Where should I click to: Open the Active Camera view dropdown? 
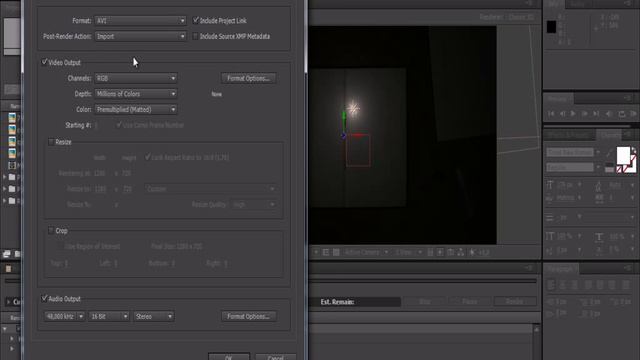[x=366, y=252]
